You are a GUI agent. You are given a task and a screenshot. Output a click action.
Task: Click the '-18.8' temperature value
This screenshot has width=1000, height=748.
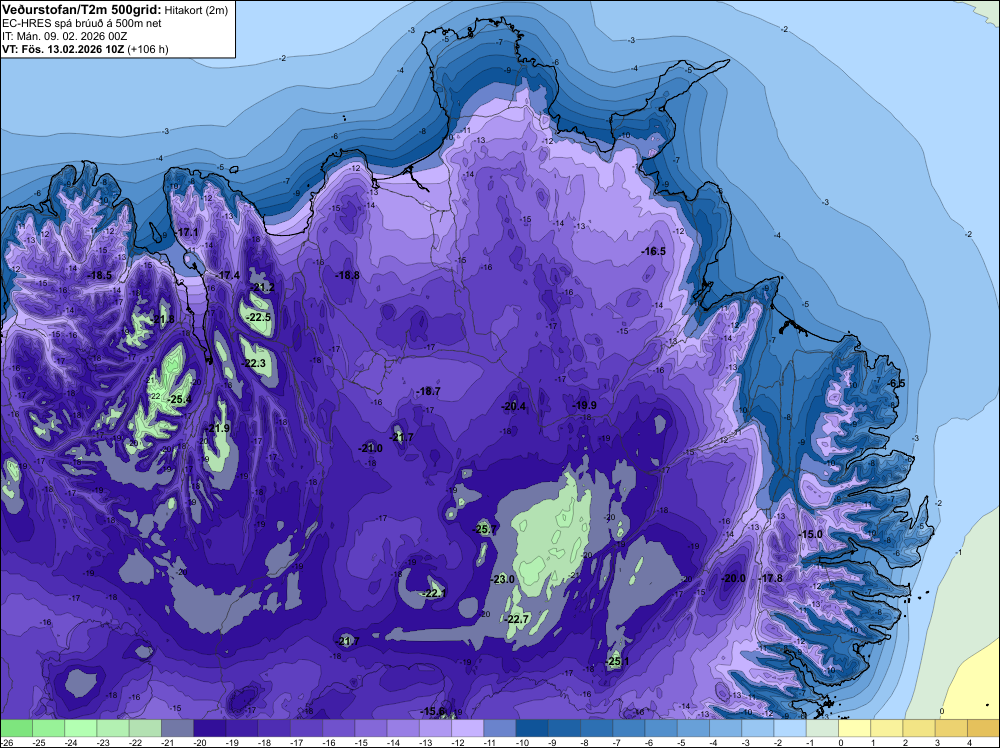[348, 275]
